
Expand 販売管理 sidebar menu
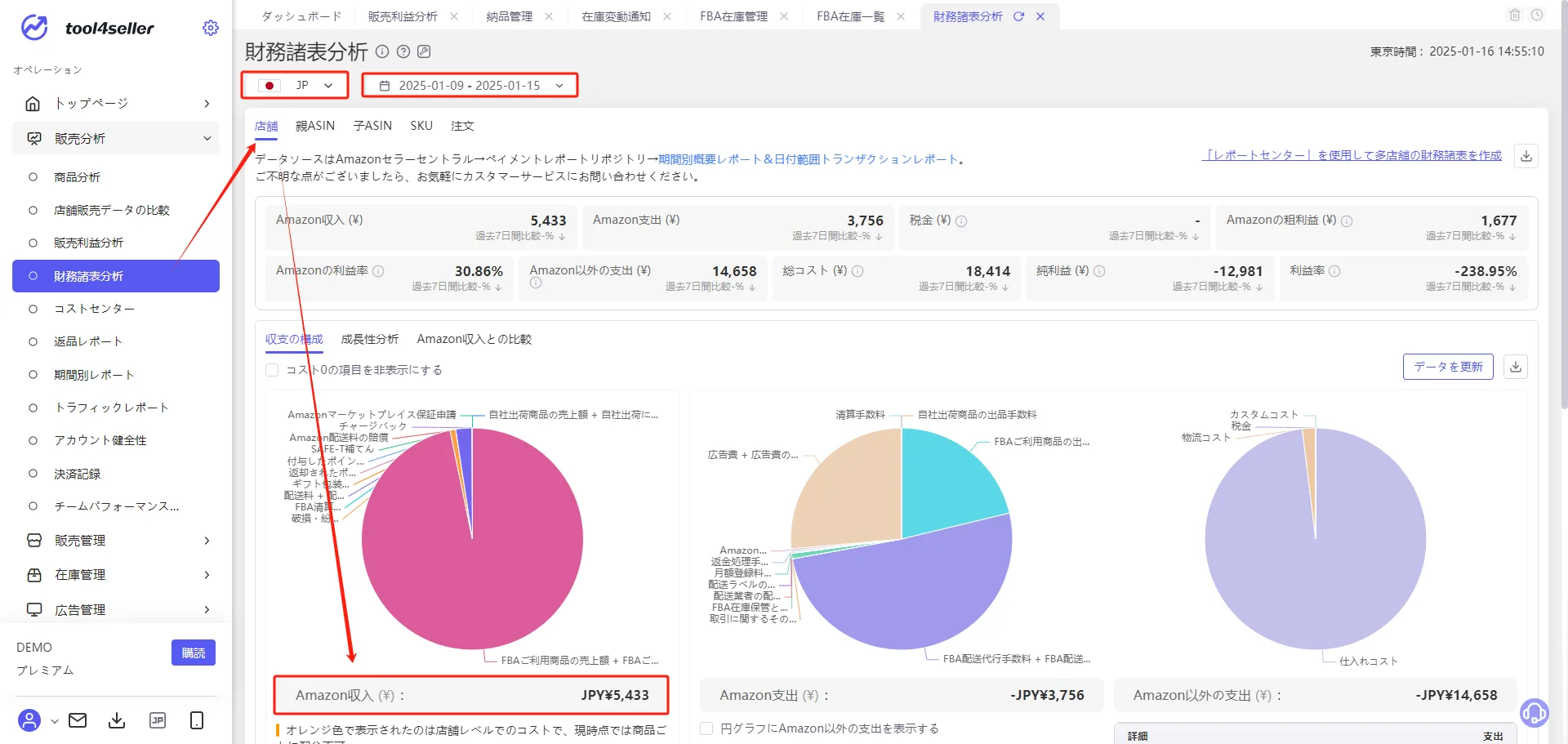coord(116,541)
